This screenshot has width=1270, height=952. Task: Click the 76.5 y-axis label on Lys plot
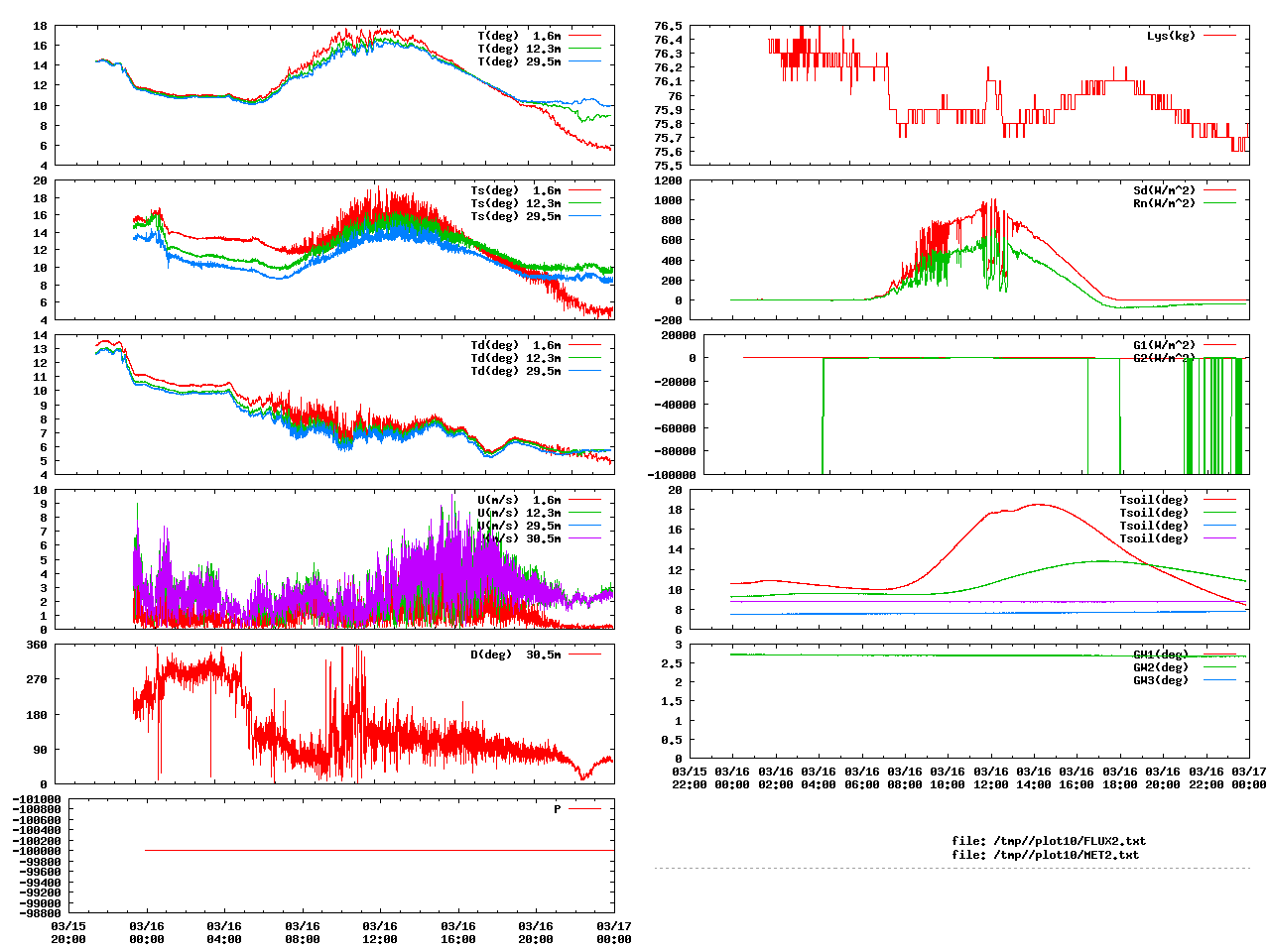click(668, 26)
